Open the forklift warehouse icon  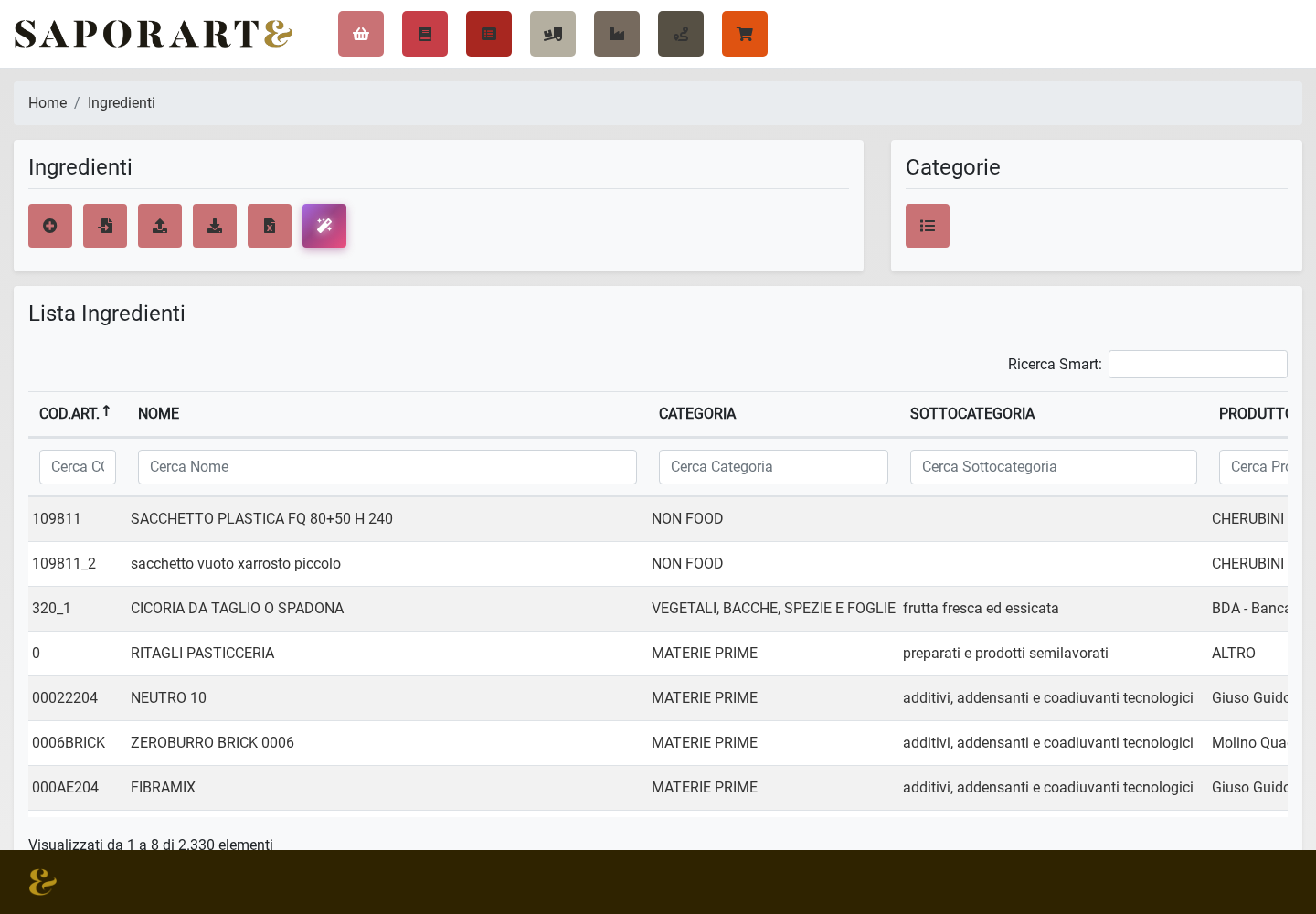click(x=553, y=34)
